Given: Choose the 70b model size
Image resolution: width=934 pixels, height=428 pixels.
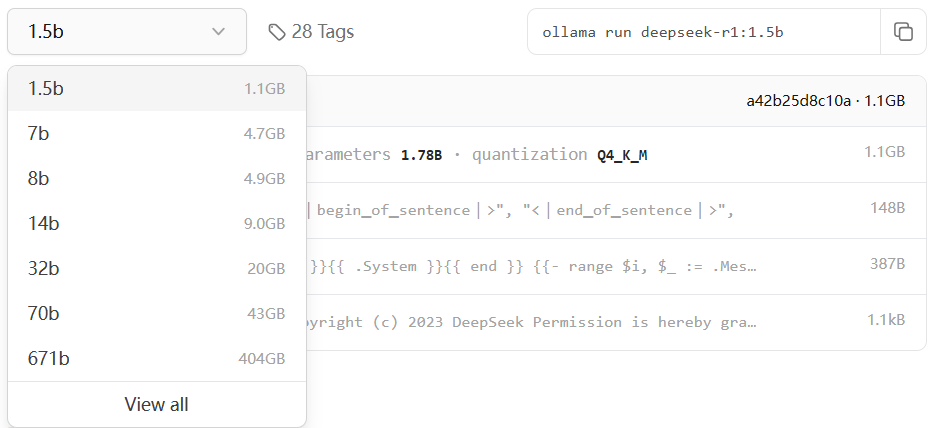Looking at the screenshot, I should pyautogui.click(x=156, y=313).
